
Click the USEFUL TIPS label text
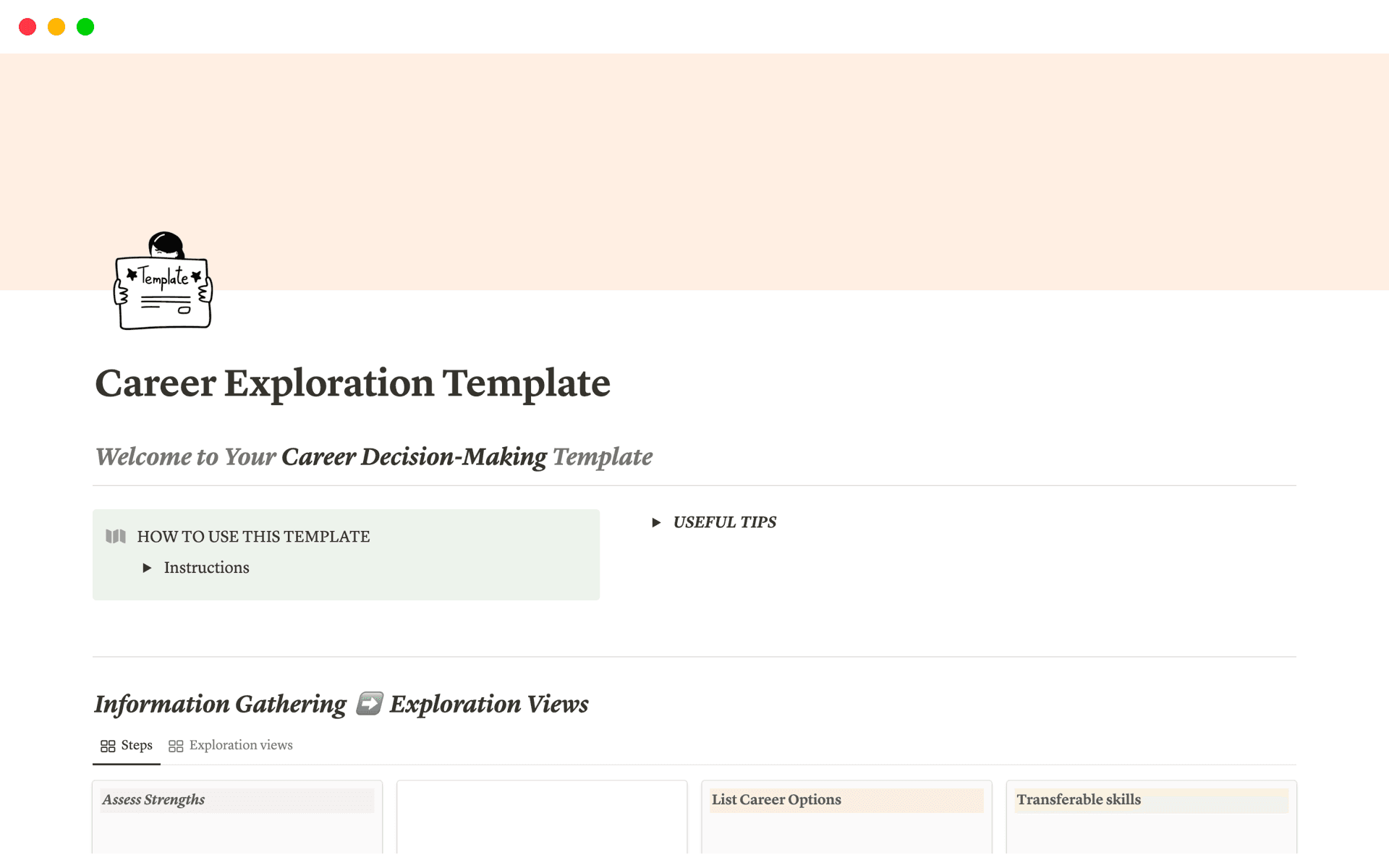724,522
